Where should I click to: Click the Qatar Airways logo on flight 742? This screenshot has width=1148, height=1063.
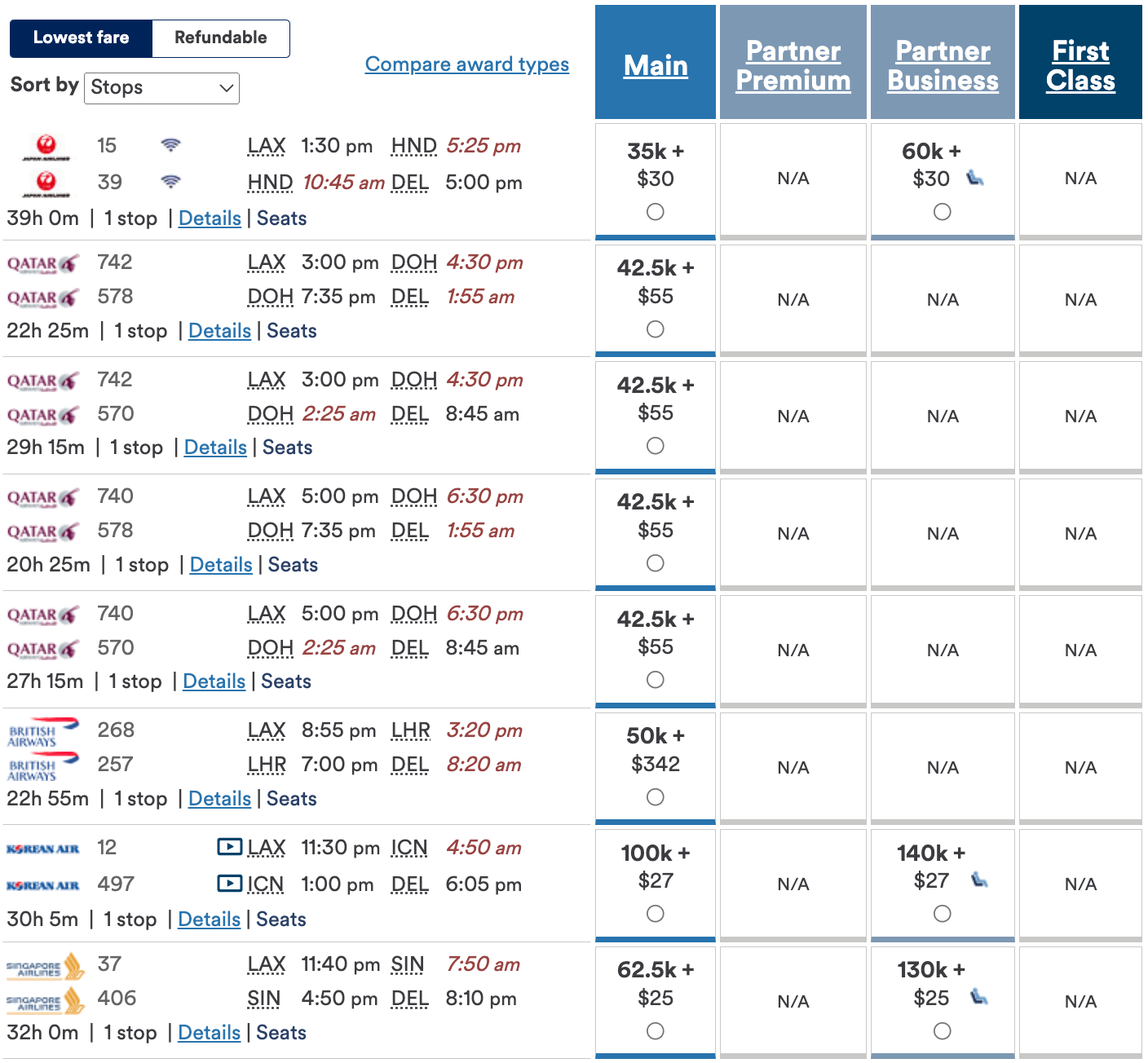point(42,262)
